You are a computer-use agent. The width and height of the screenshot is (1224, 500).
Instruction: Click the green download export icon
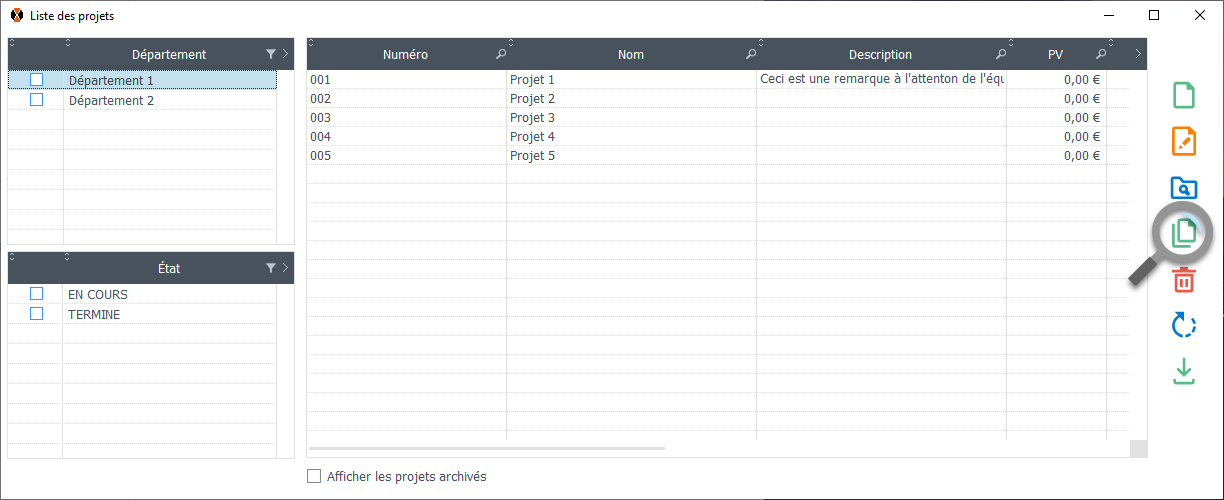(1183, 371)
